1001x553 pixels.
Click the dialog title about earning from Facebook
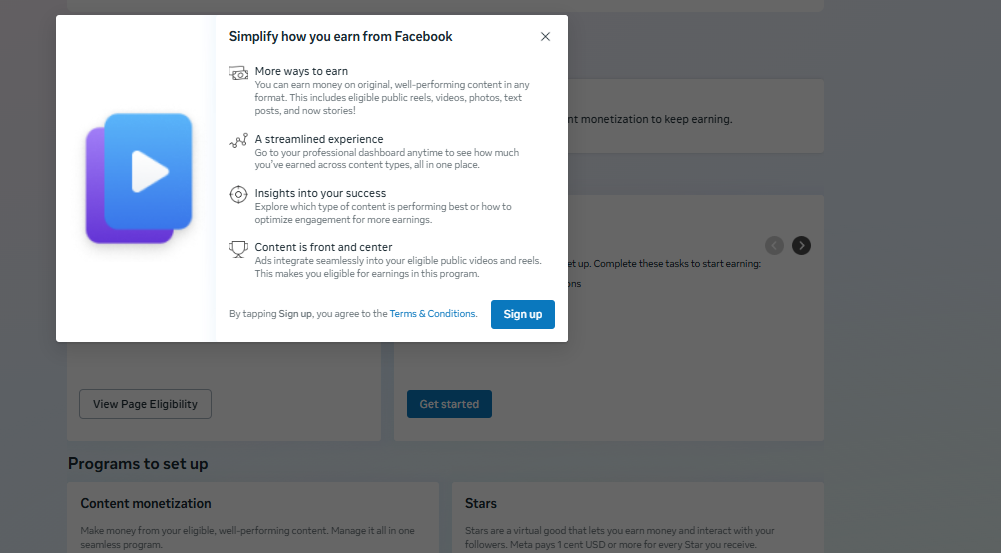pos(340,37)
